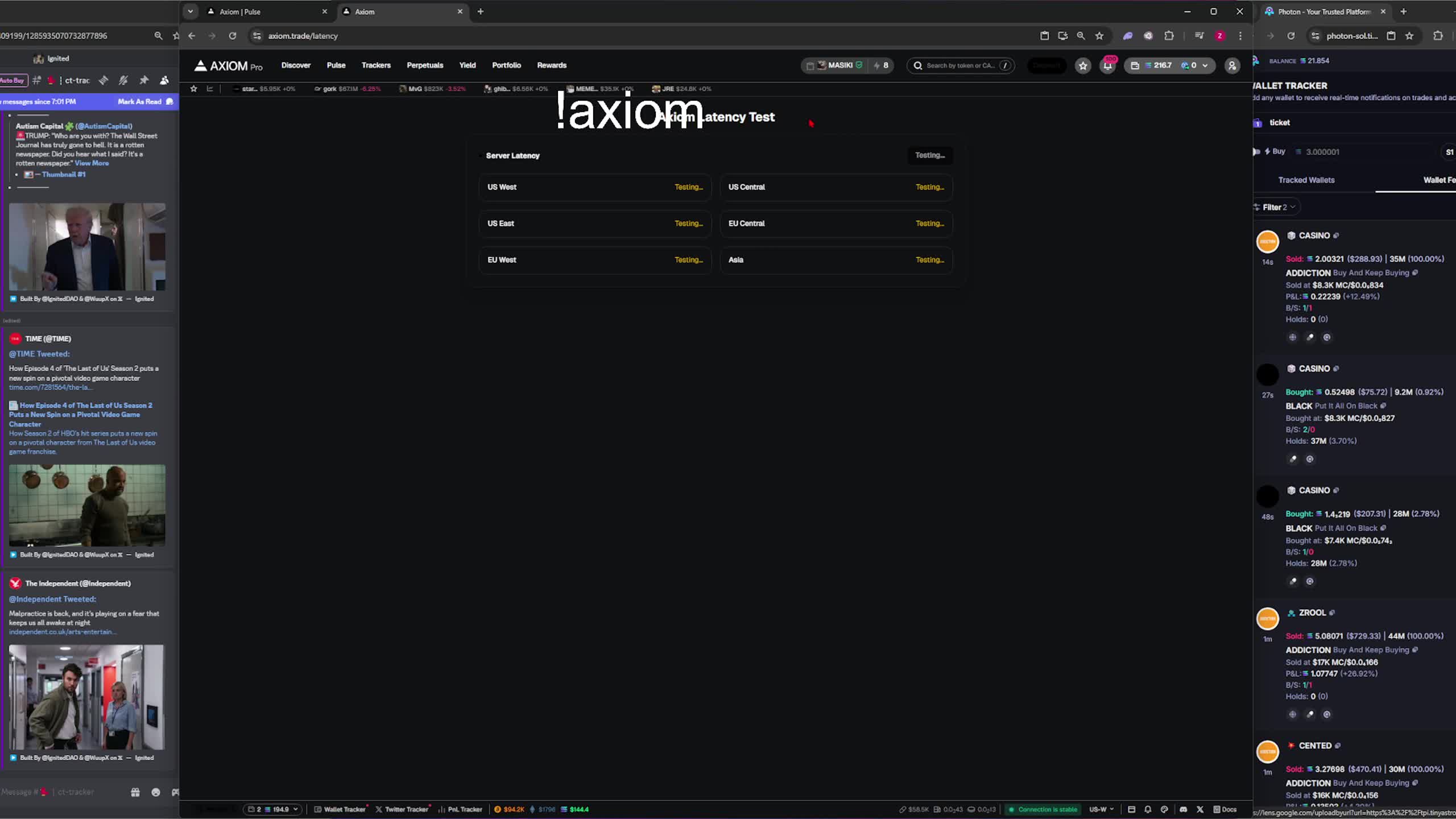Show the member list in Discord
Viewport: 1456px width, 819px height.
[164, 81]
